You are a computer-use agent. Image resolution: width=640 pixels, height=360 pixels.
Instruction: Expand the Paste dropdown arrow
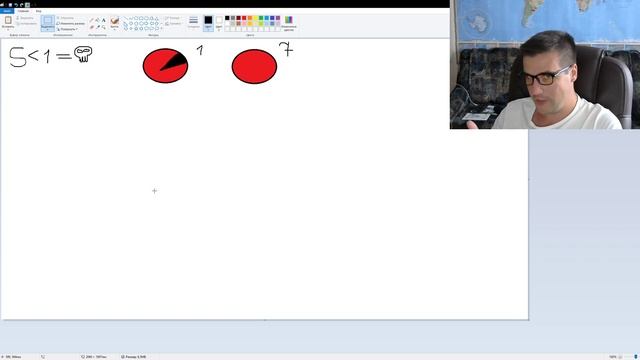(x=8, y=29)
